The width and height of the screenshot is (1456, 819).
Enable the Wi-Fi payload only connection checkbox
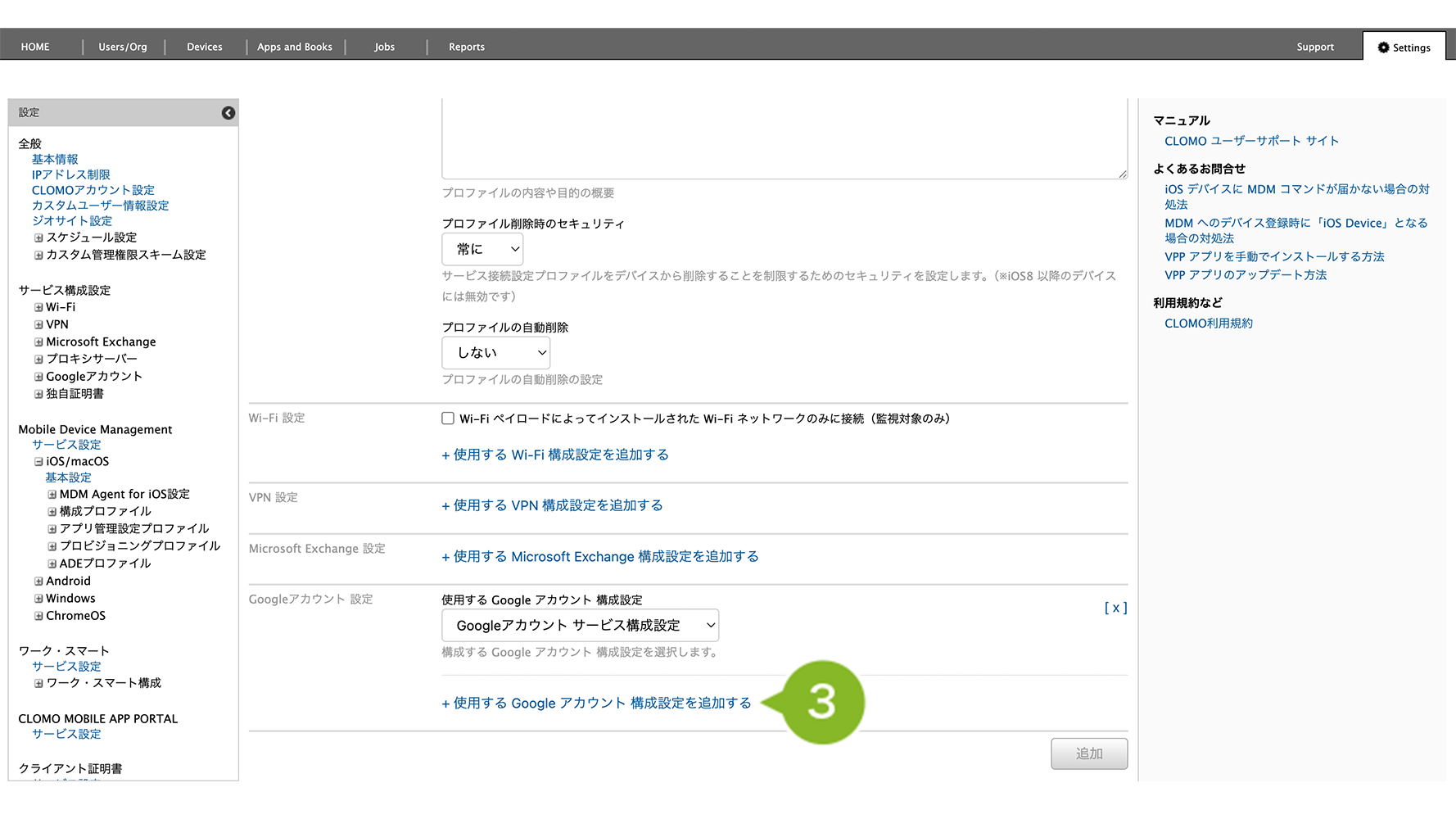click(x=448, y=419)
